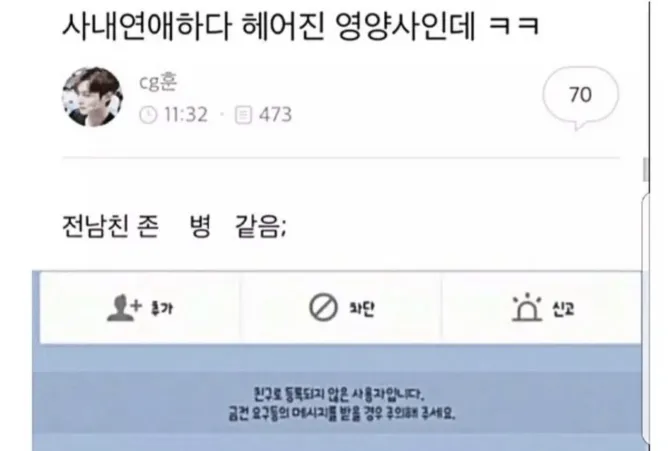Screen dimensions: 669x451
Task: Select the 11:32 post timestamp
Action: [186, 115]
